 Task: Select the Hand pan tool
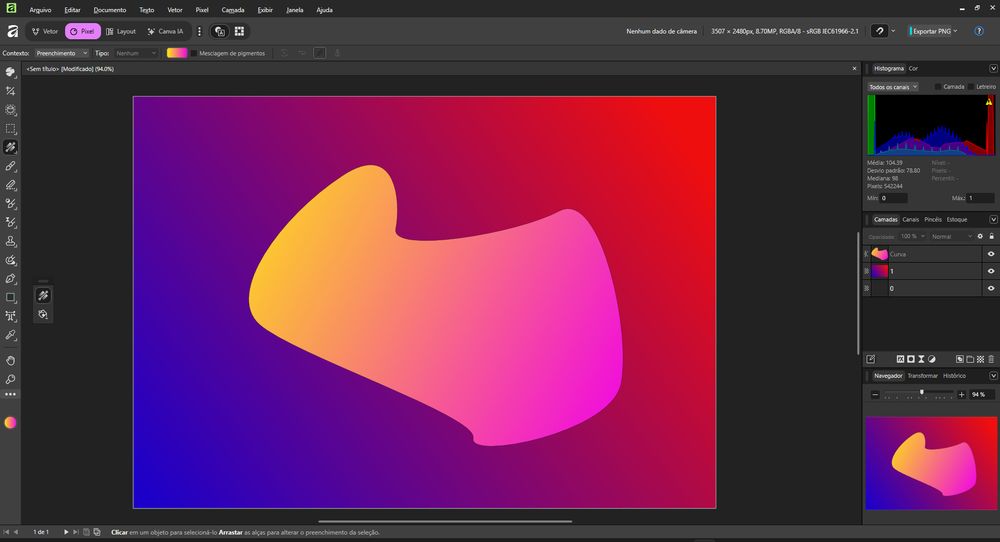[11, 360]
